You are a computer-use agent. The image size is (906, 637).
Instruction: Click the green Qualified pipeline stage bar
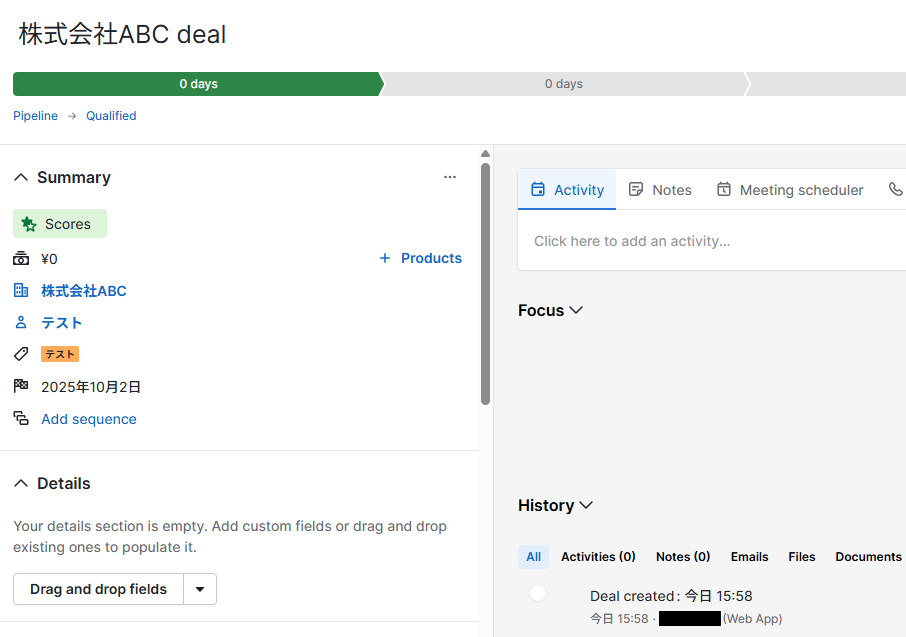coord(198,84)
